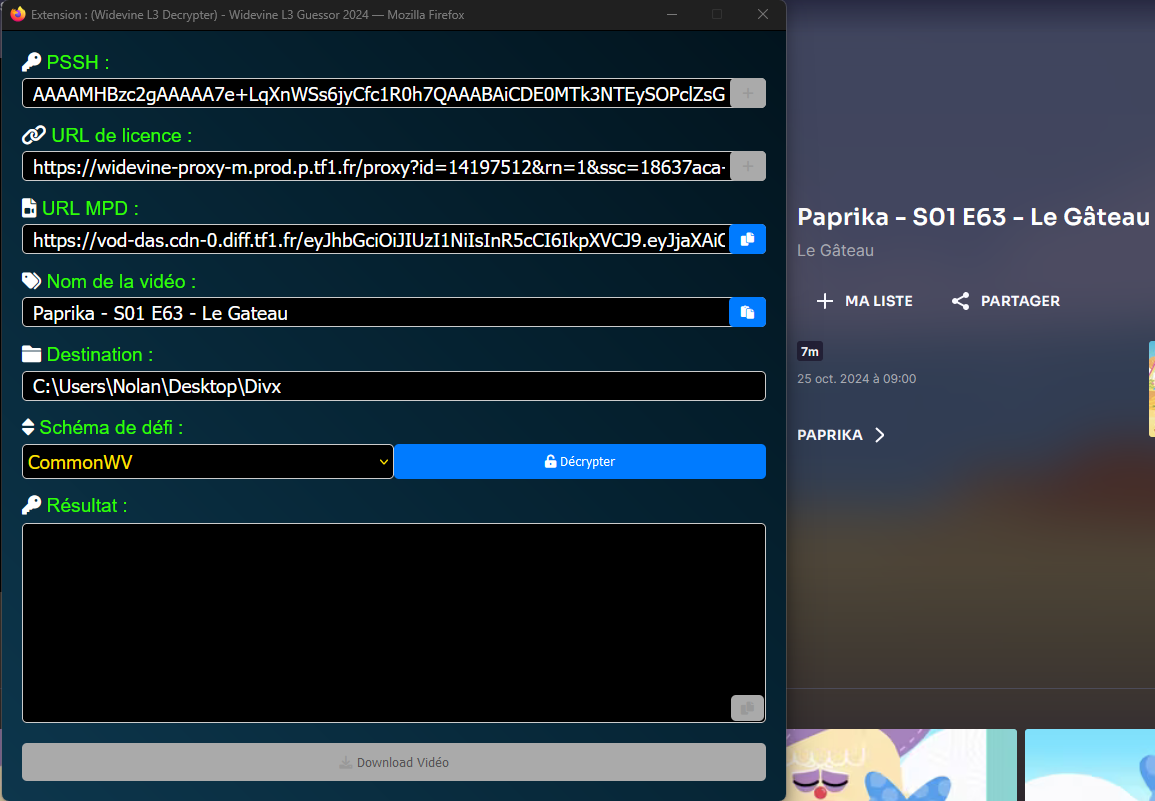Click the Firefox logo in the title bar

[x=18, y=14]
